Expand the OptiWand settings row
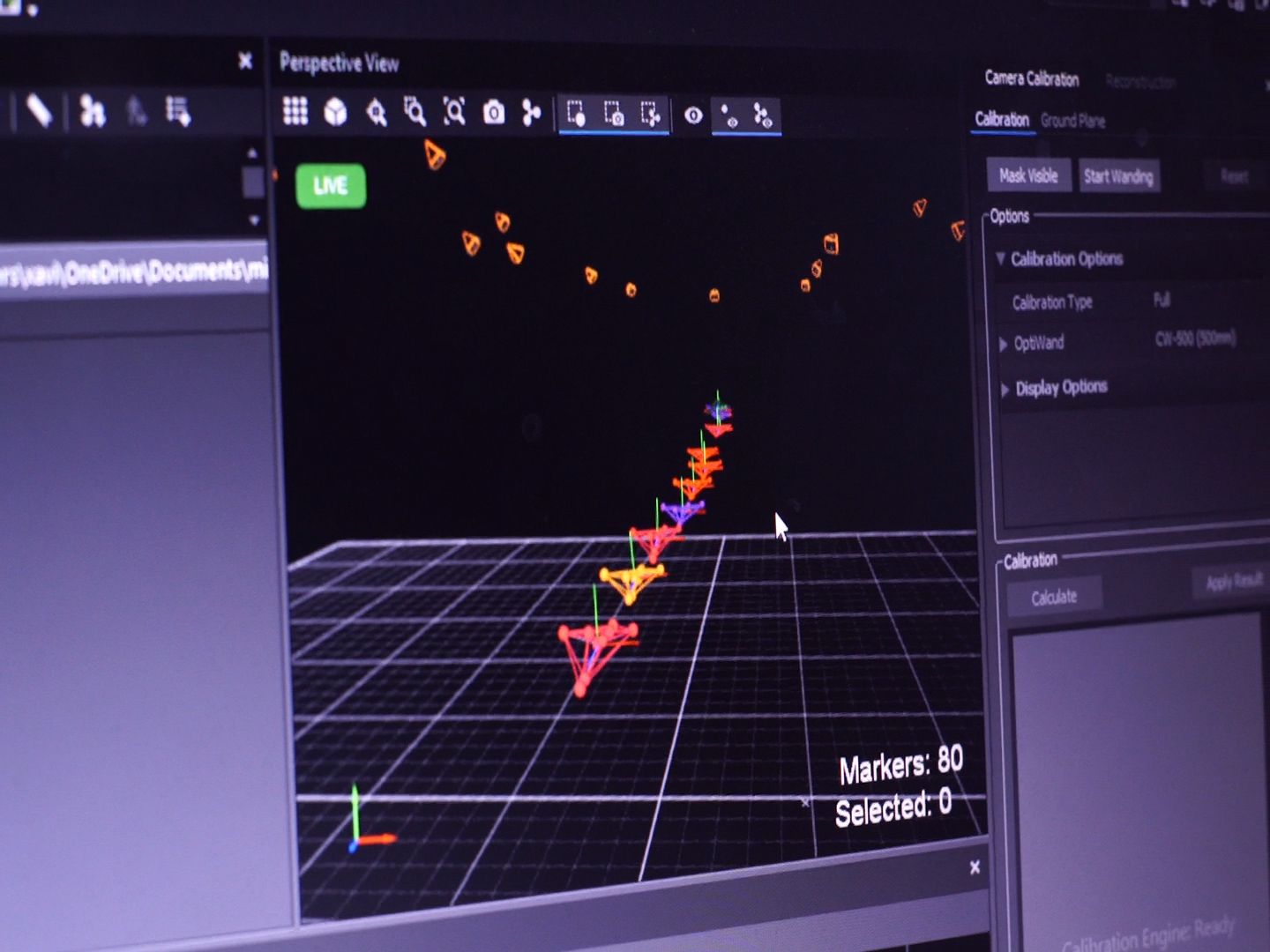Viewport: 1270px width, 952px height. [x=1003, y=344]
